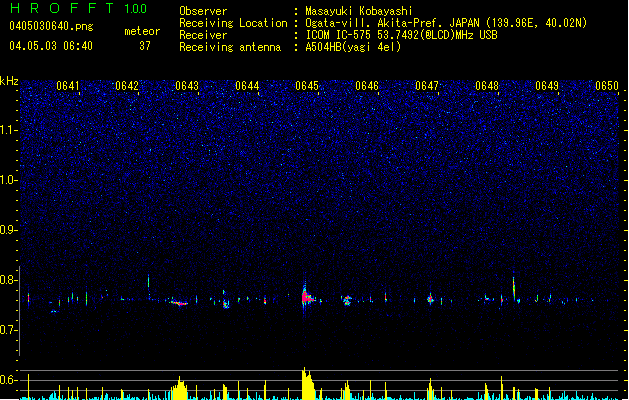Click the green vertical echo near 0642
The width and height of the screenshot is (629, 400).
(148, 283)
